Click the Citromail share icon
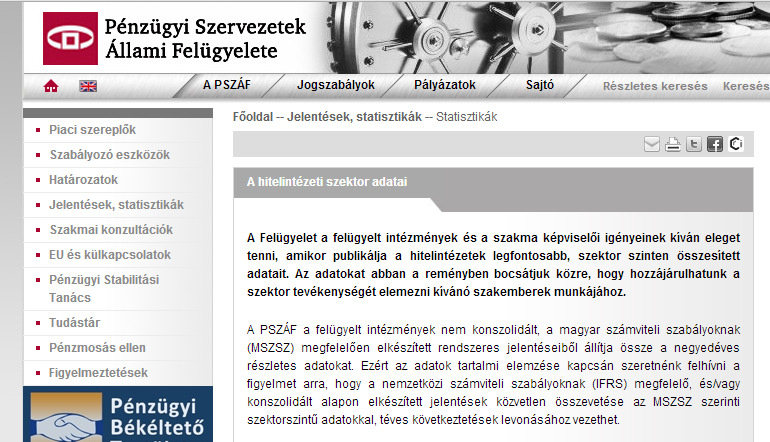770x442 pixels. [736, 144]
